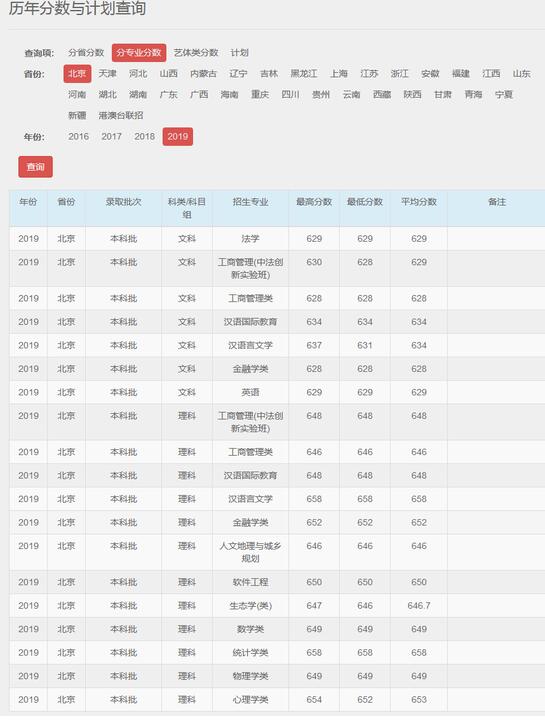Choose year 2018
This screenshot has height=720, width=545.
click(x=145, y=136)
